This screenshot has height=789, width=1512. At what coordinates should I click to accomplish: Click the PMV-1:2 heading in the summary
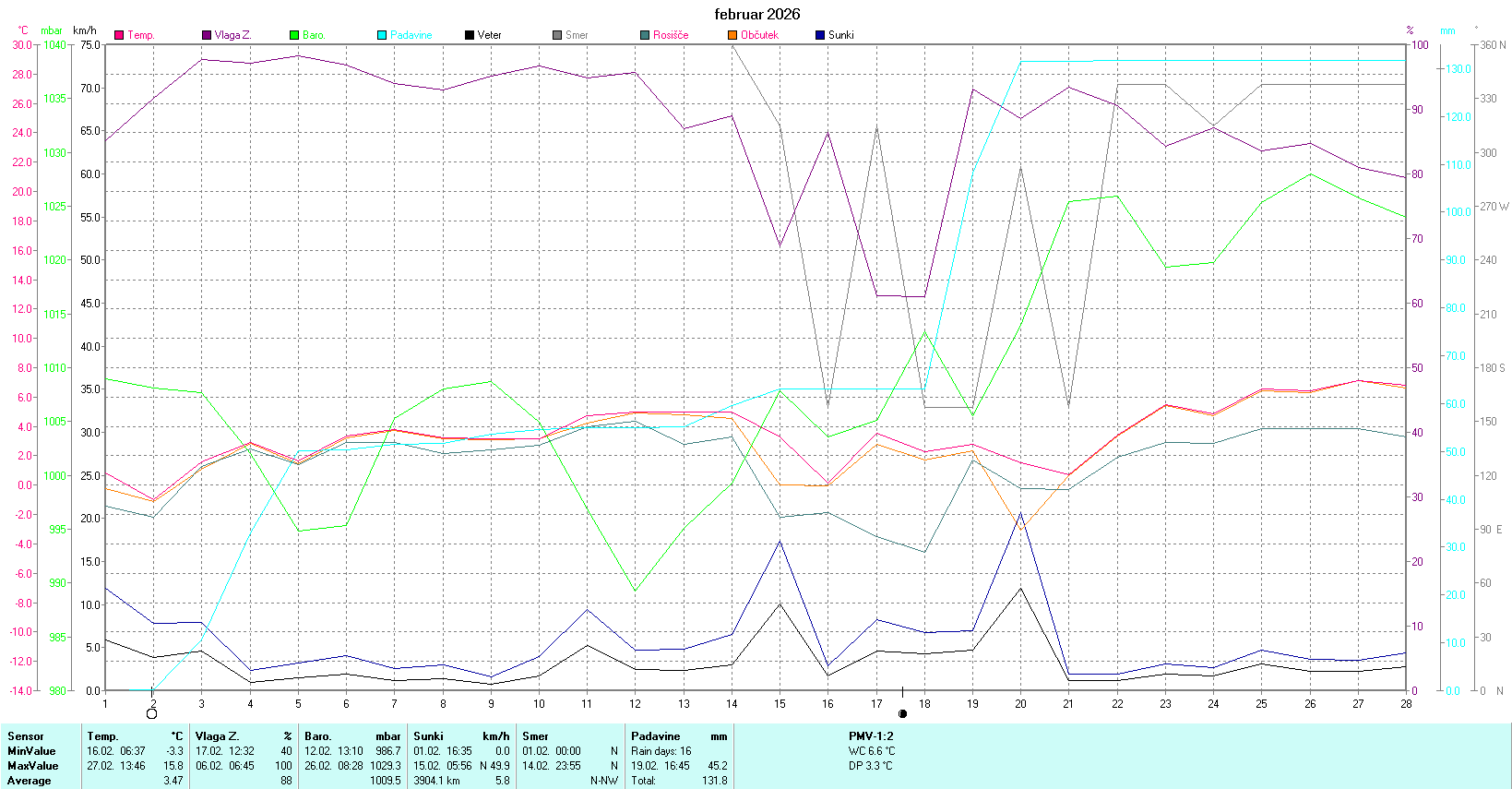(871, 736)
